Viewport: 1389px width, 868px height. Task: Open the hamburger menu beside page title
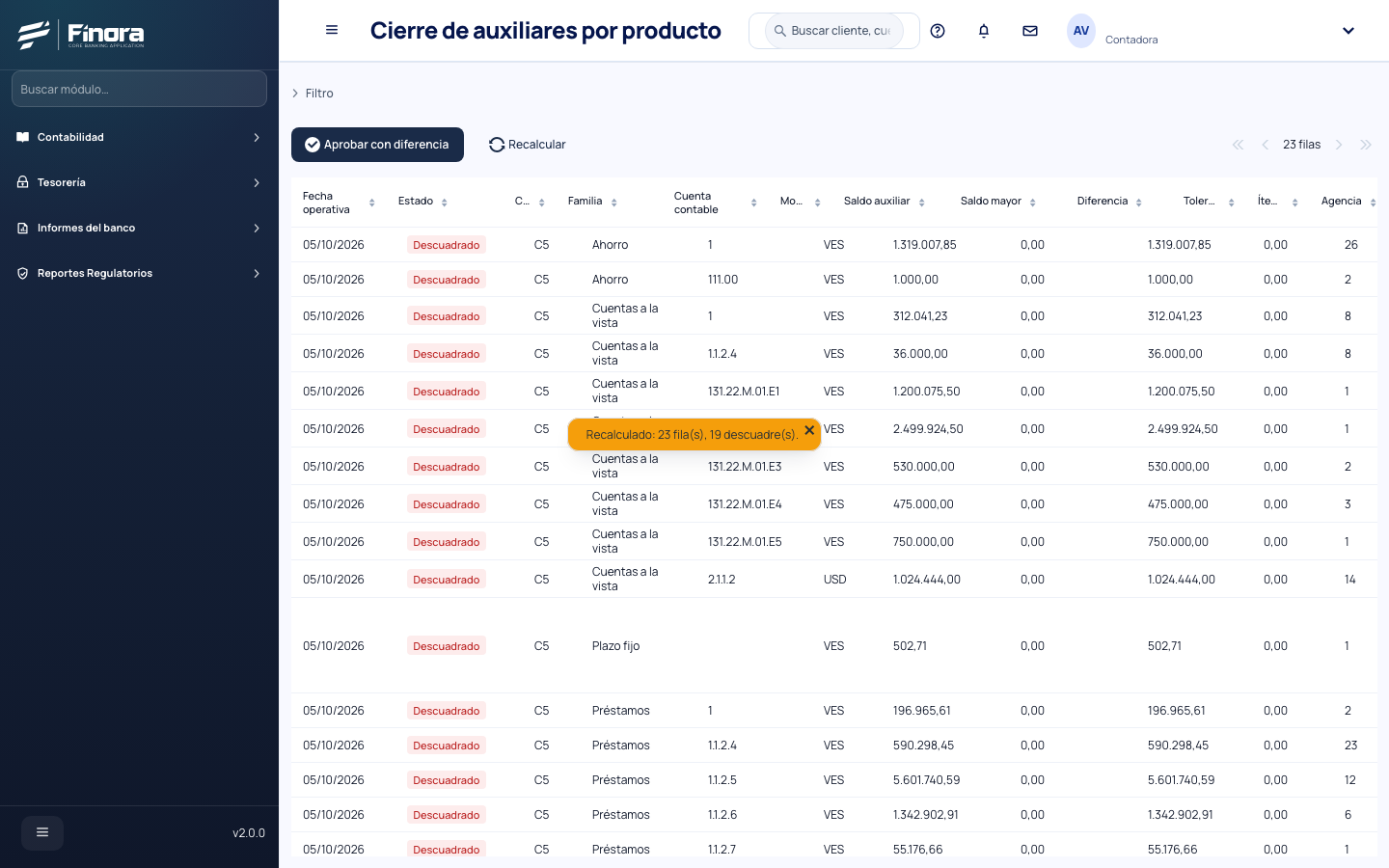pyautogui.click(x=332, y=30)
